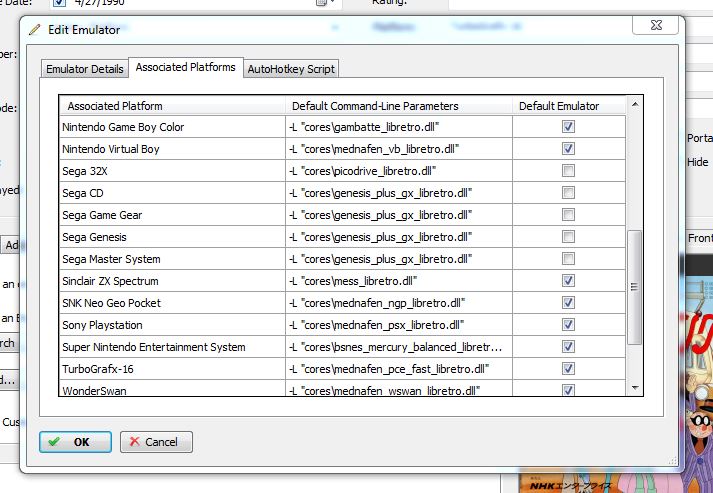Viewport: 713px width, 493px height.
Task: Uncheck default emulator for Super Nintendo Entertainment System
Action: pyautogui.click(x=568, y=347)
